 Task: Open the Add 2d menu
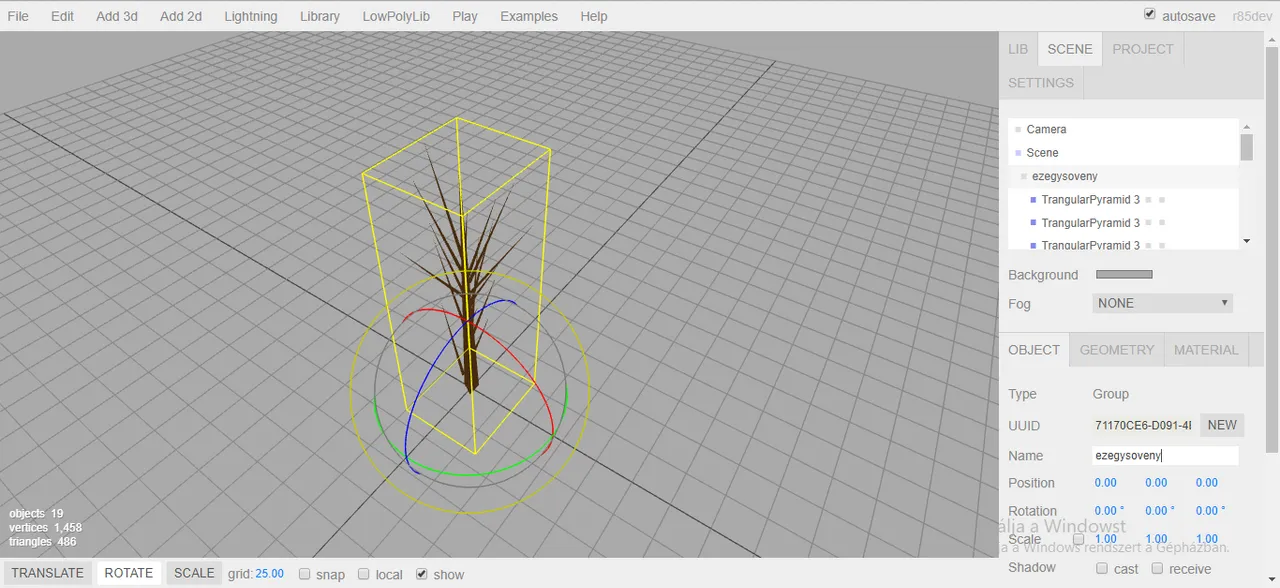coord(181,16)
